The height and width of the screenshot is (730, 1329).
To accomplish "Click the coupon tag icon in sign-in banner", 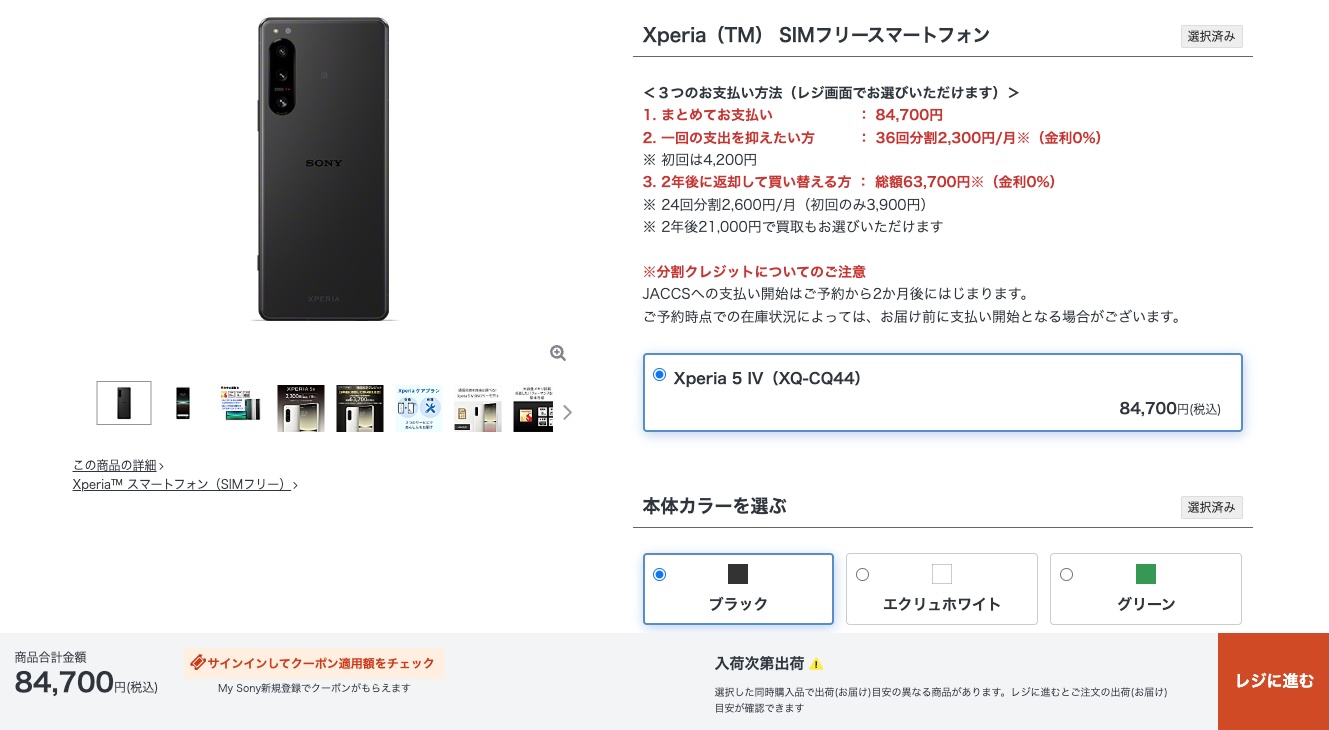I will (x=197, y=663).
